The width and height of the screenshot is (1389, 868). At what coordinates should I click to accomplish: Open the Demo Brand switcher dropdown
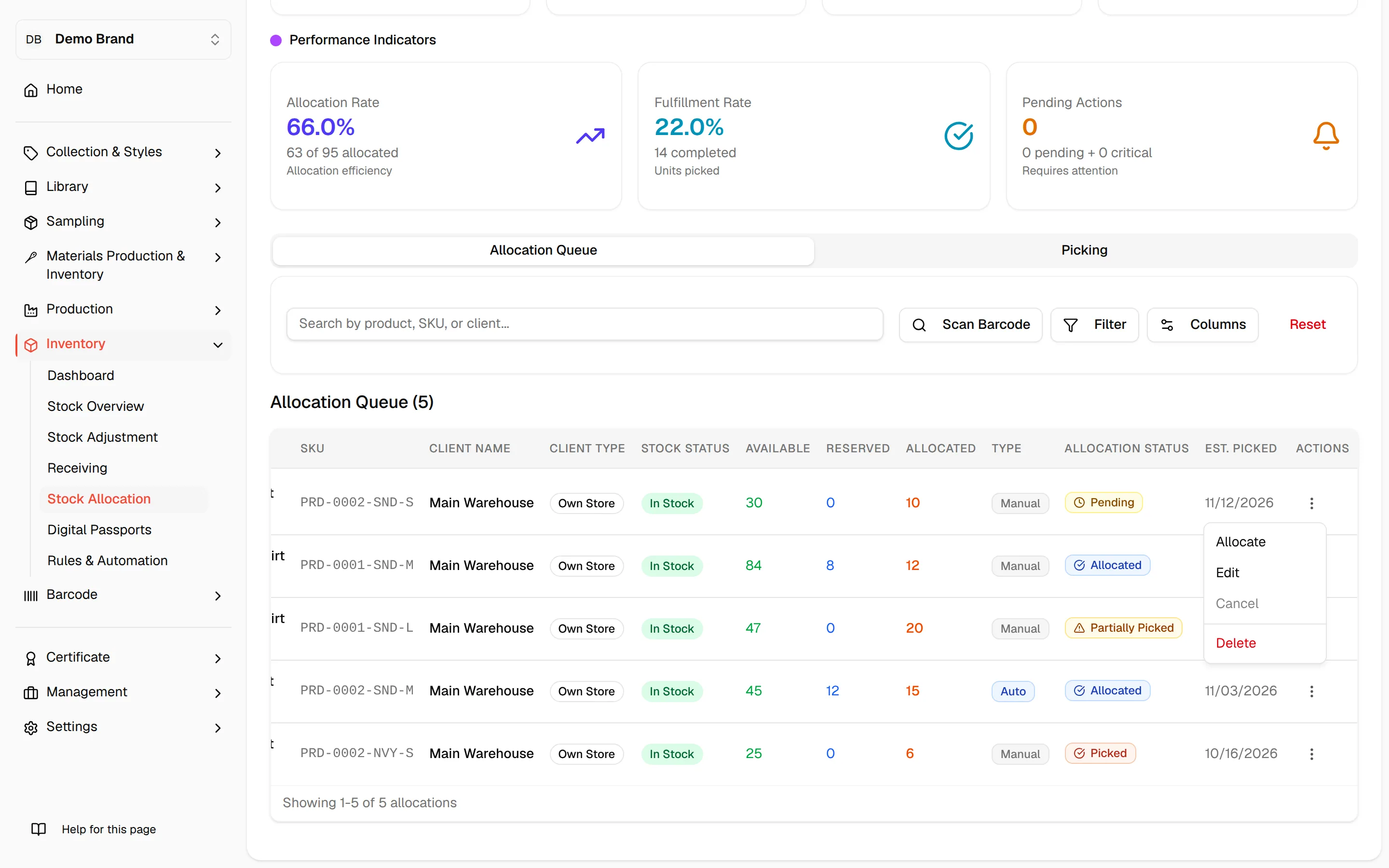point(123,39)
